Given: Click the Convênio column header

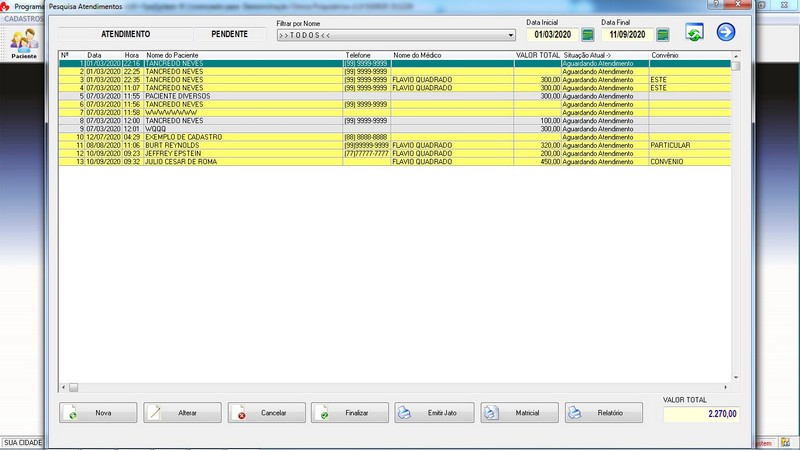Looking at the screenshot, I should (x=664, y=55).
